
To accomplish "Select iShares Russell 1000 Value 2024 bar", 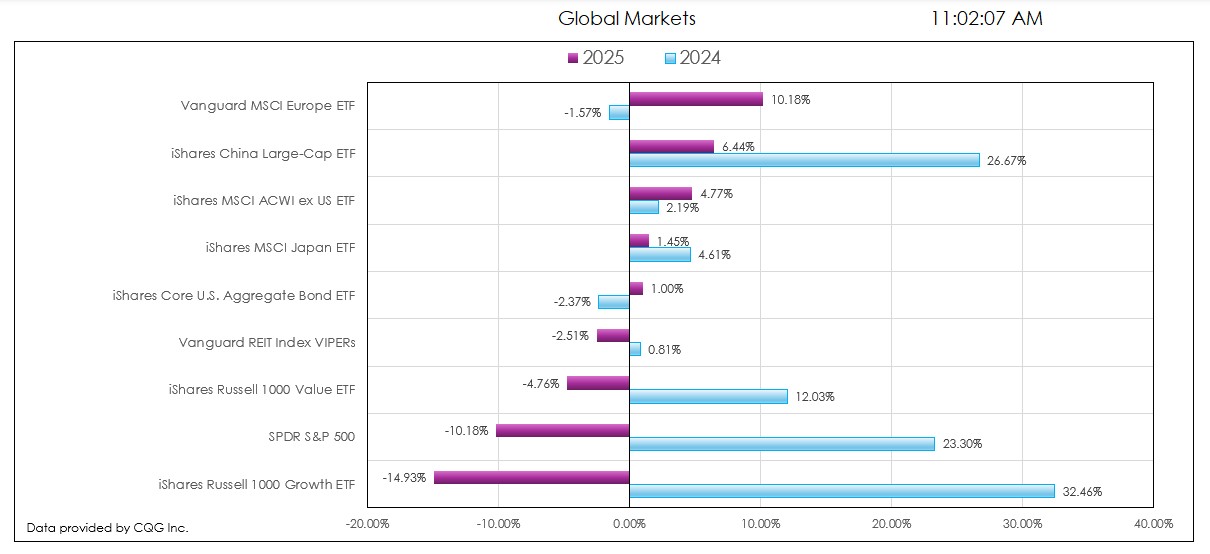I will click(708, 396).
